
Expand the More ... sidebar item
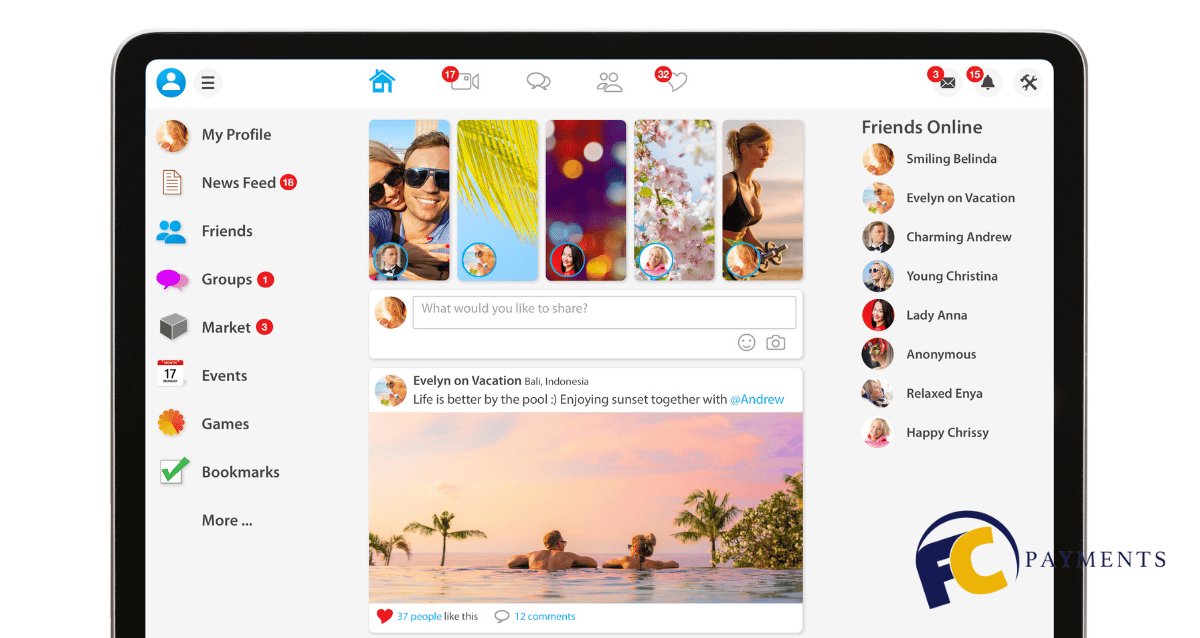[x=227, y=520]
